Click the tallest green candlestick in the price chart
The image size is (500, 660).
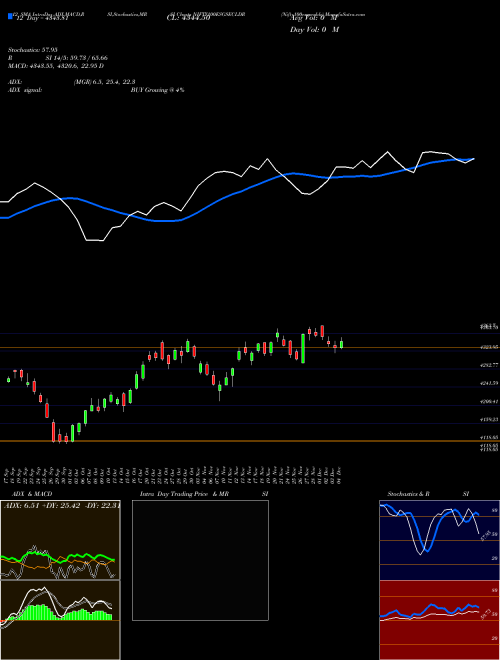pos(303,348)
